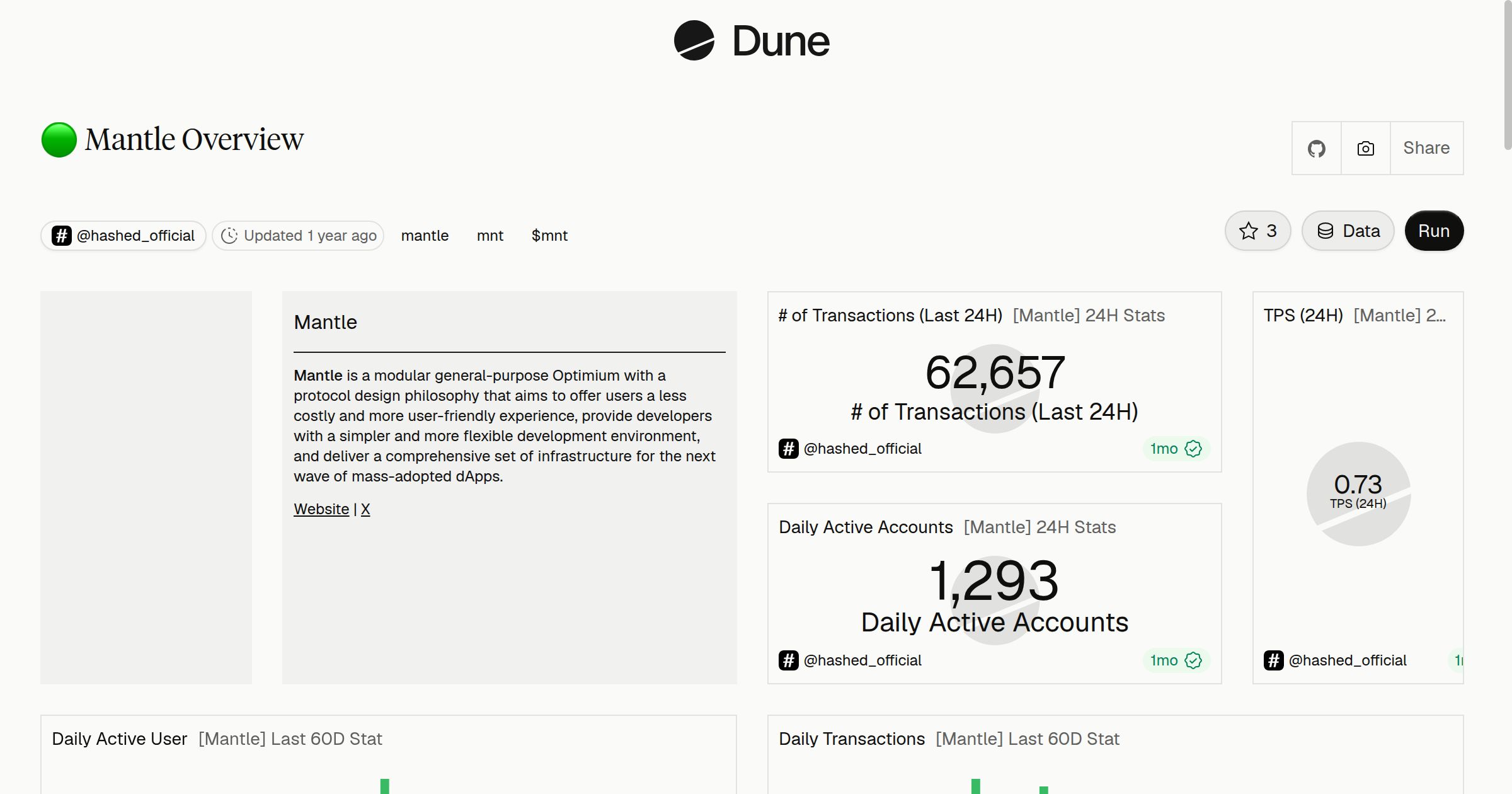Click the 0.73 TPS value
Screen dimensions: 1512x794
tap(1358, 485)
